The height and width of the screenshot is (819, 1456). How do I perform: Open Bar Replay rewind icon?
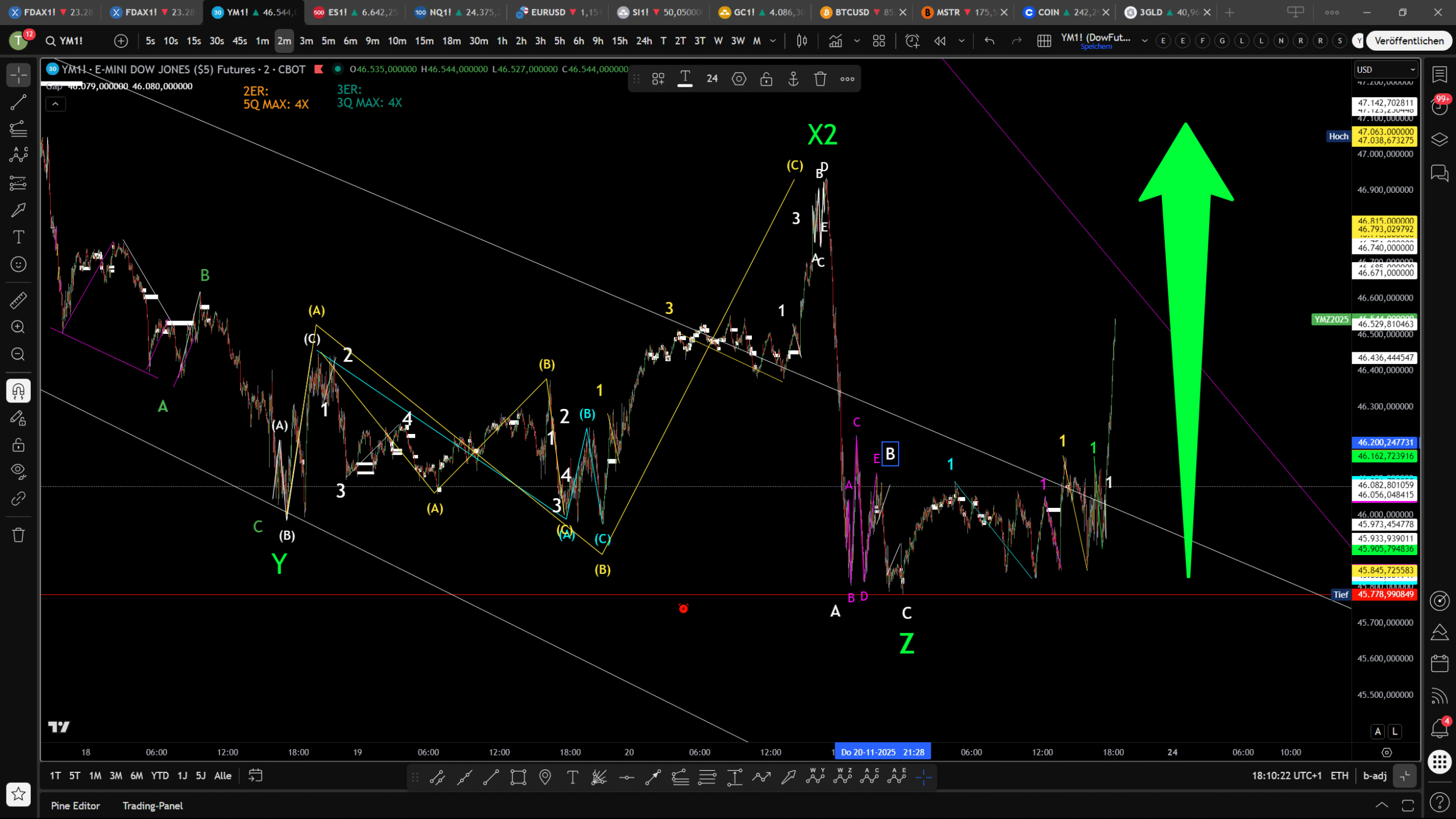[x=939, y=41]
